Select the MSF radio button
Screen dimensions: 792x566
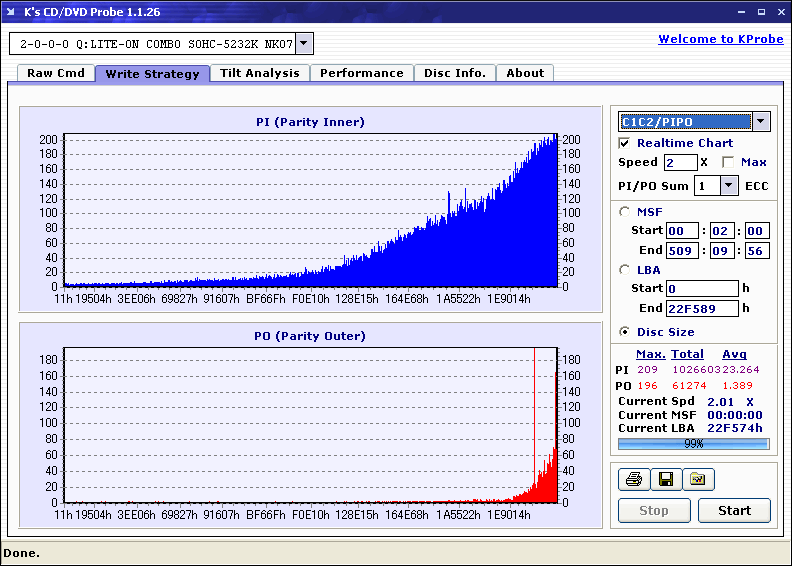click(x=625, y=212)
